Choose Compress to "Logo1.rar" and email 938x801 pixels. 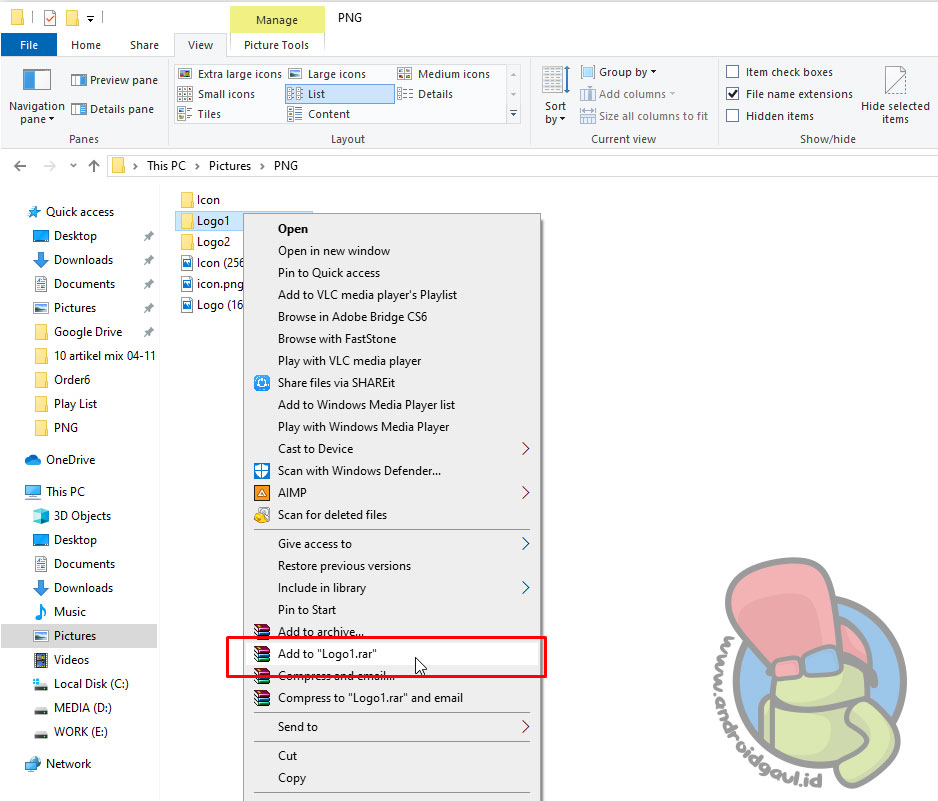(x=392, y=698)
